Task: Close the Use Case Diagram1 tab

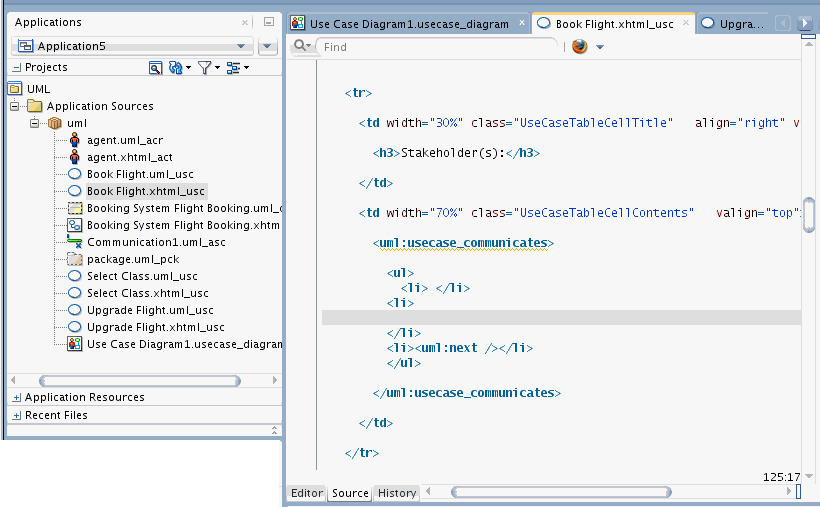Action: click(x=521, y=22)
